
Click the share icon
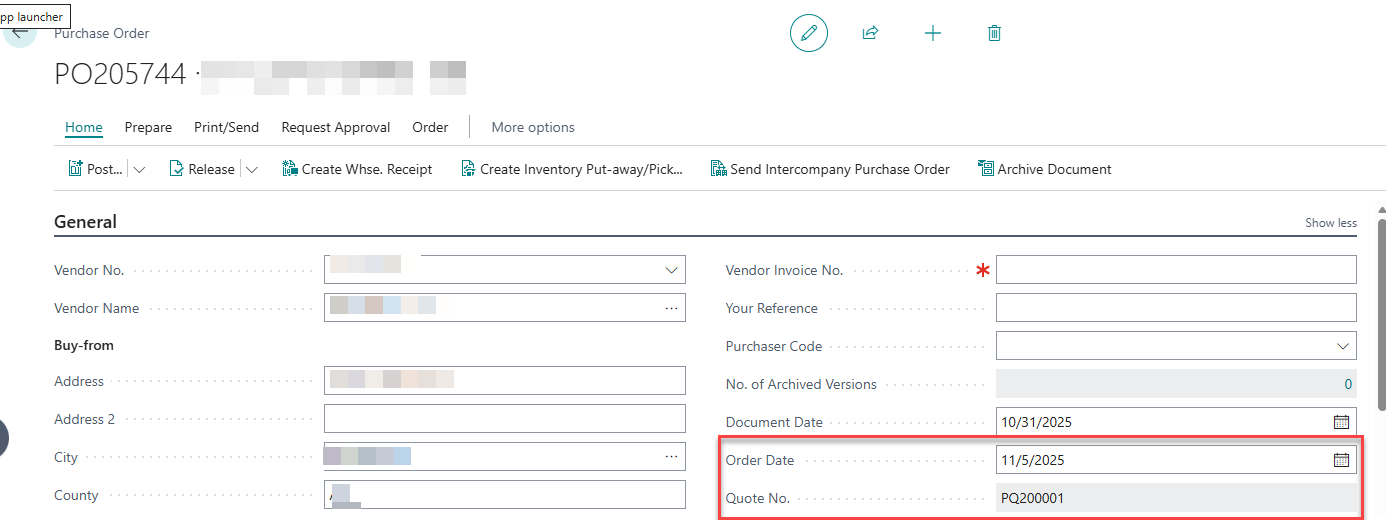point(870,33)
